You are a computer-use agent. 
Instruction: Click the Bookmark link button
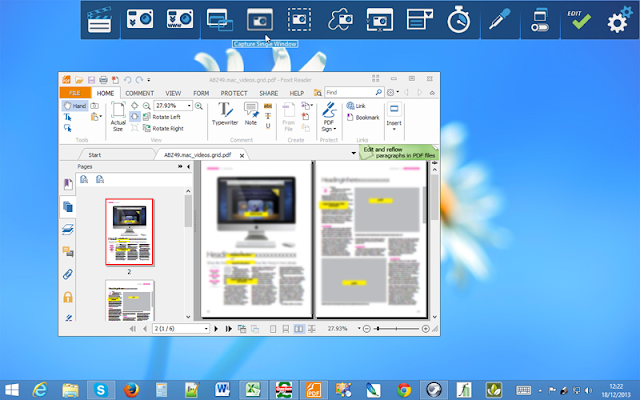pyautogui.click(x=363, y=118)
